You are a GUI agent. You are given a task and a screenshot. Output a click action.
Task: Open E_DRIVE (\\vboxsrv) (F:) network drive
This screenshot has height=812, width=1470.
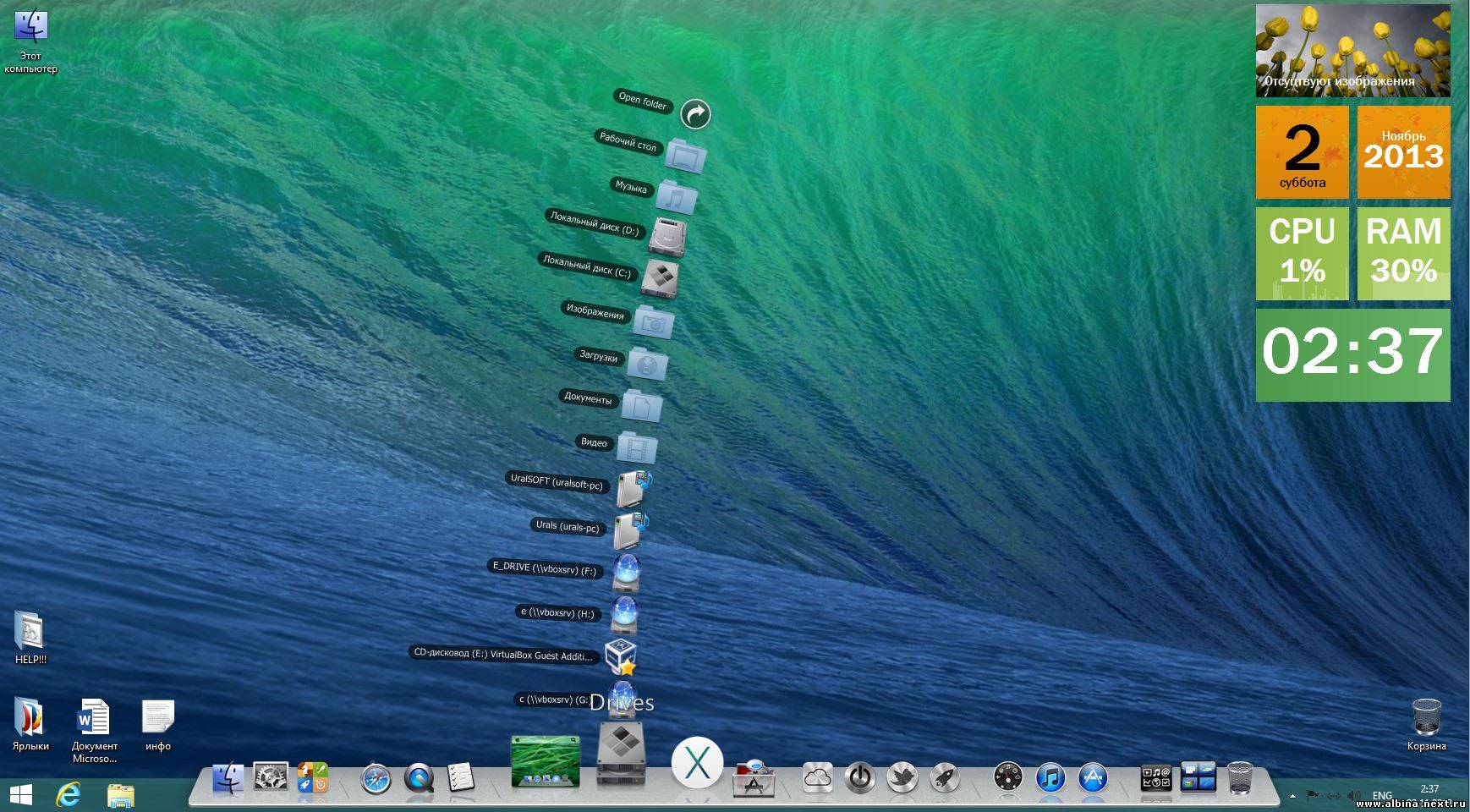[627, 573]
